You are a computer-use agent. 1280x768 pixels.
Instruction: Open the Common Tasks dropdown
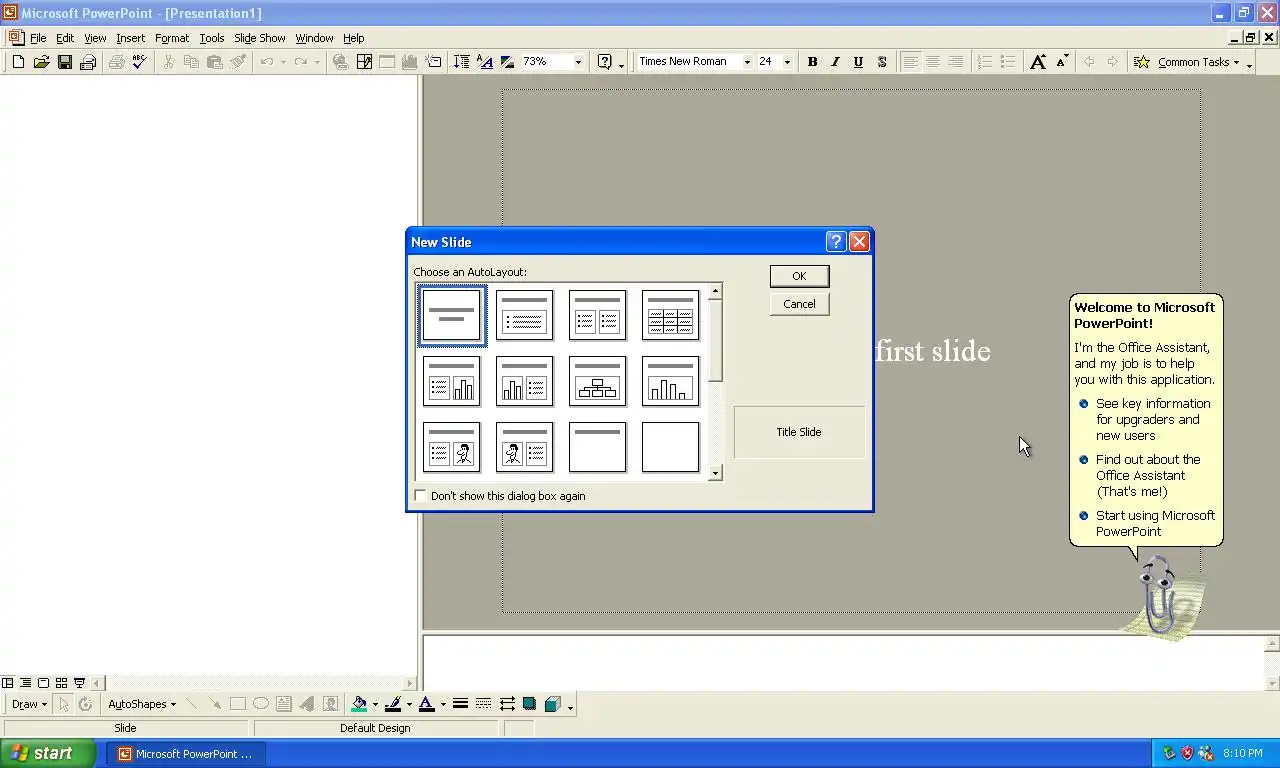coord(1198,62)
